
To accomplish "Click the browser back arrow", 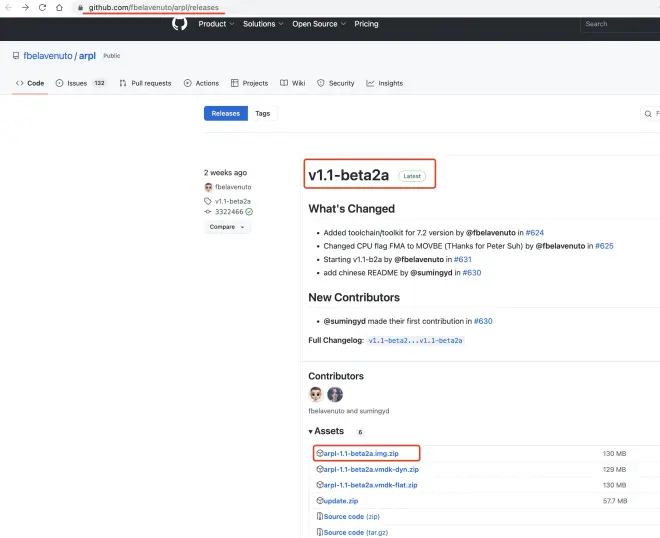I will (x=8, y=8).
